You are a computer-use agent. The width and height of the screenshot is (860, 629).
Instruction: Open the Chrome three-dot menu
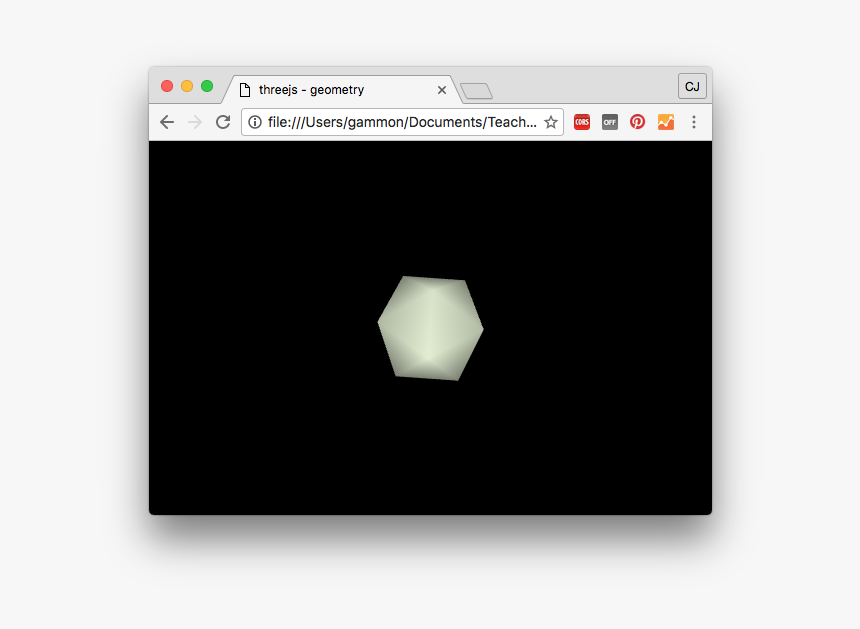click(x=694, y=122)
